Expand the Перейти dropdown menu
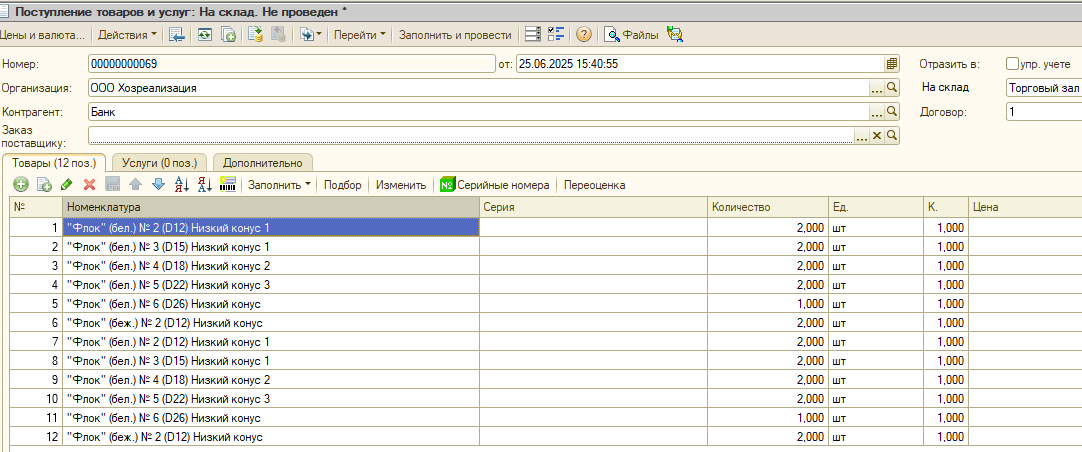Screen dimensions: 1082x452 (x=360, y=35)
